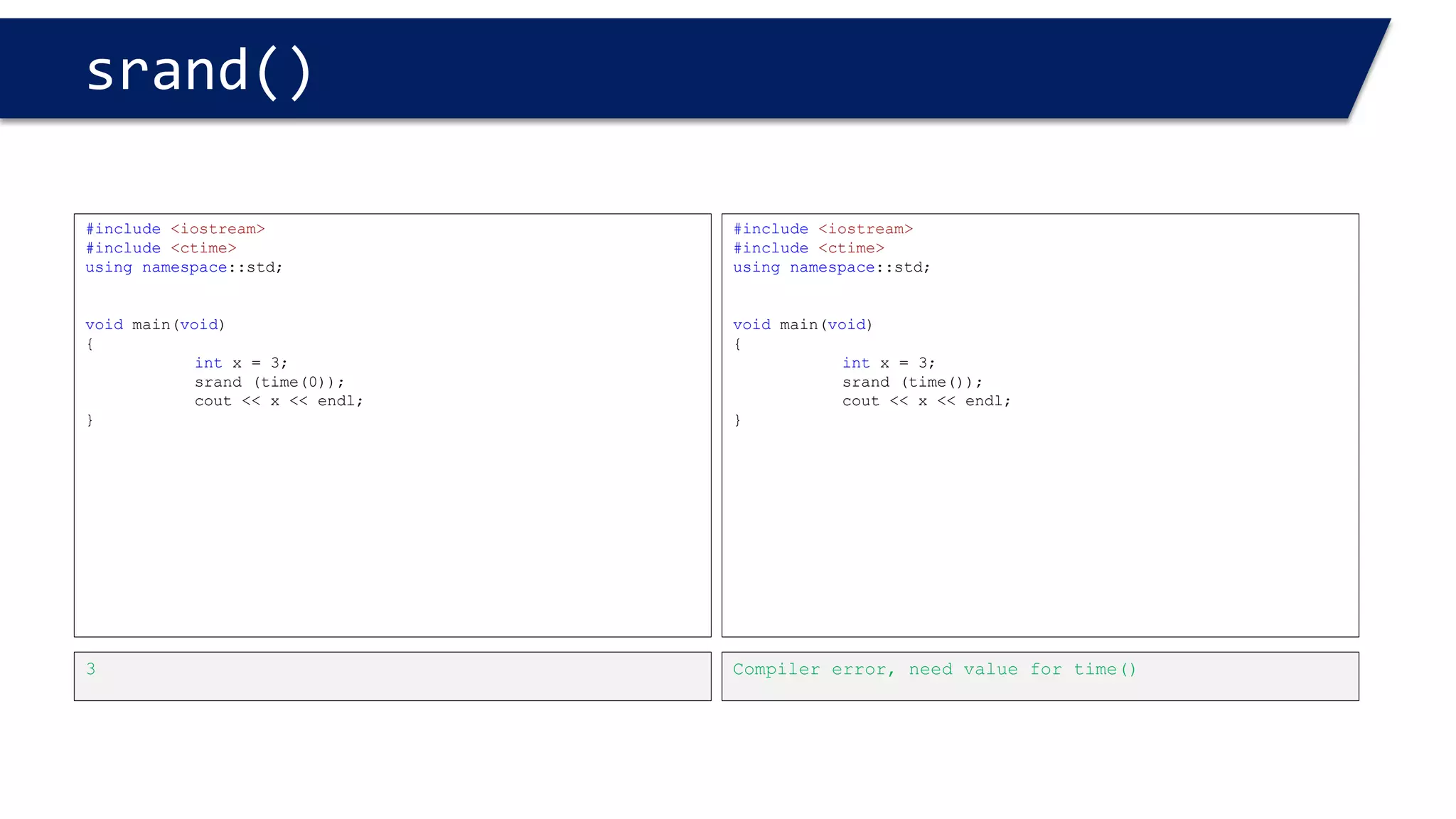Click cout << x << endl; in right code
The image size is (1456, 819).
point(926,401)
